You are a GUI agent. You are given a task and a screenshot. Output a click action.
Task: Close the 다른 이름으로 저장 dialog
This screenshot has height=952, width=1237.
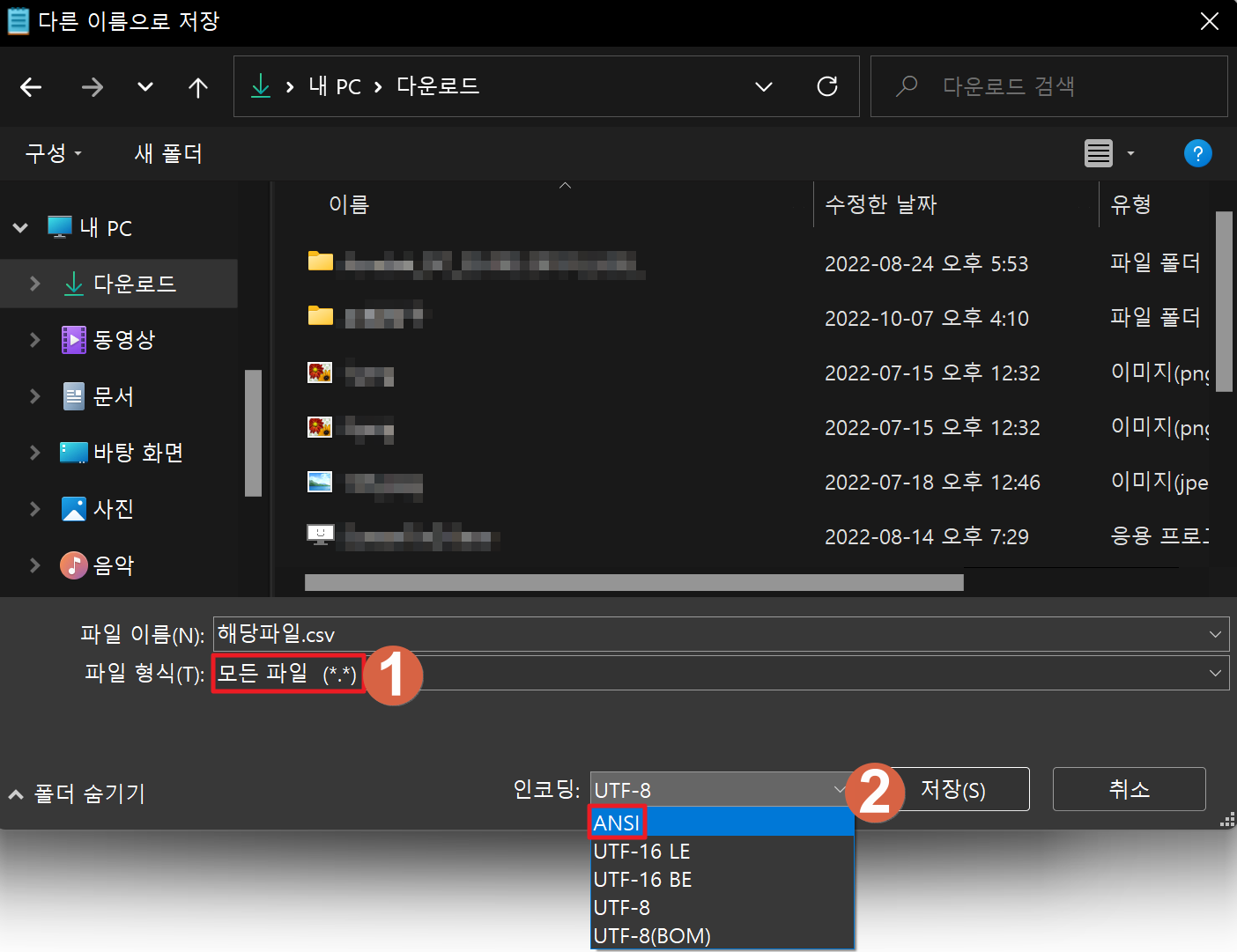[1210, 21]
